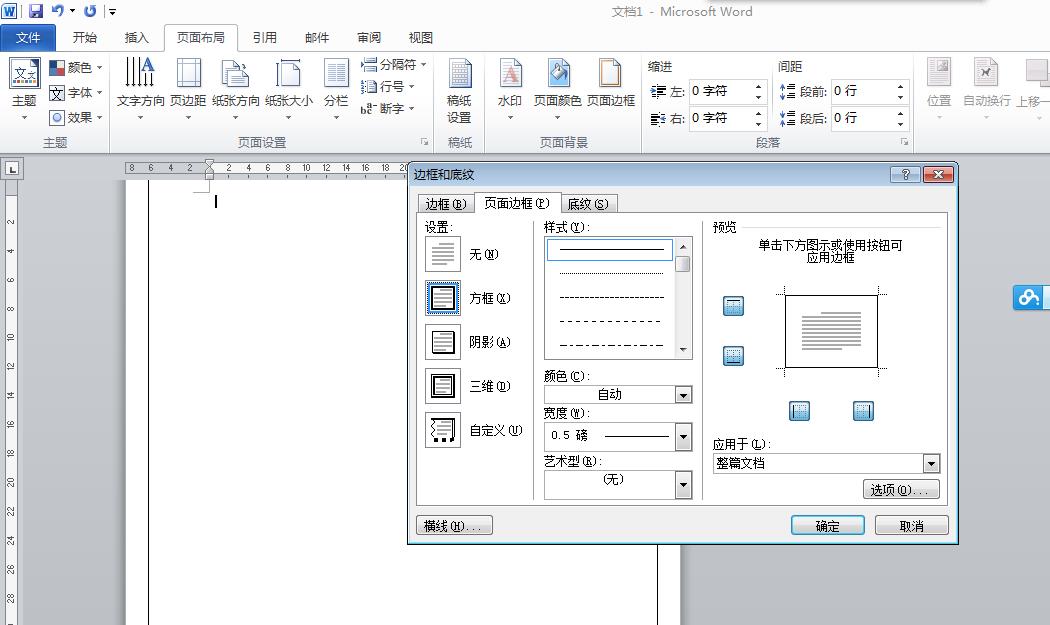1050x625 pixels.
Task: Open quick access toolbar customize arrow
Action: 112,11
